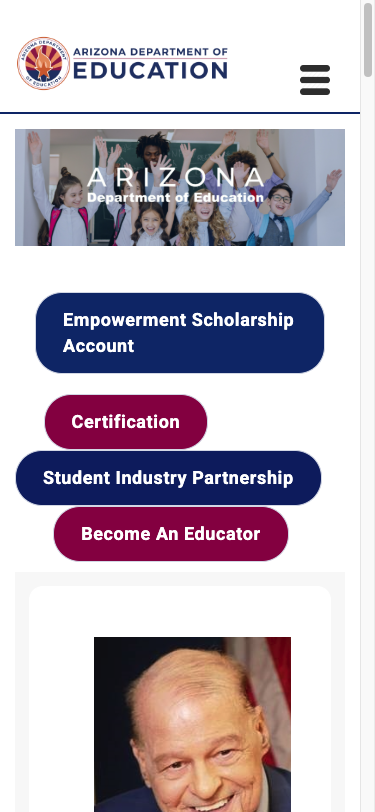Click the portrait photo of the smiling man
375x812 pixels.
[x=192, y=724]
